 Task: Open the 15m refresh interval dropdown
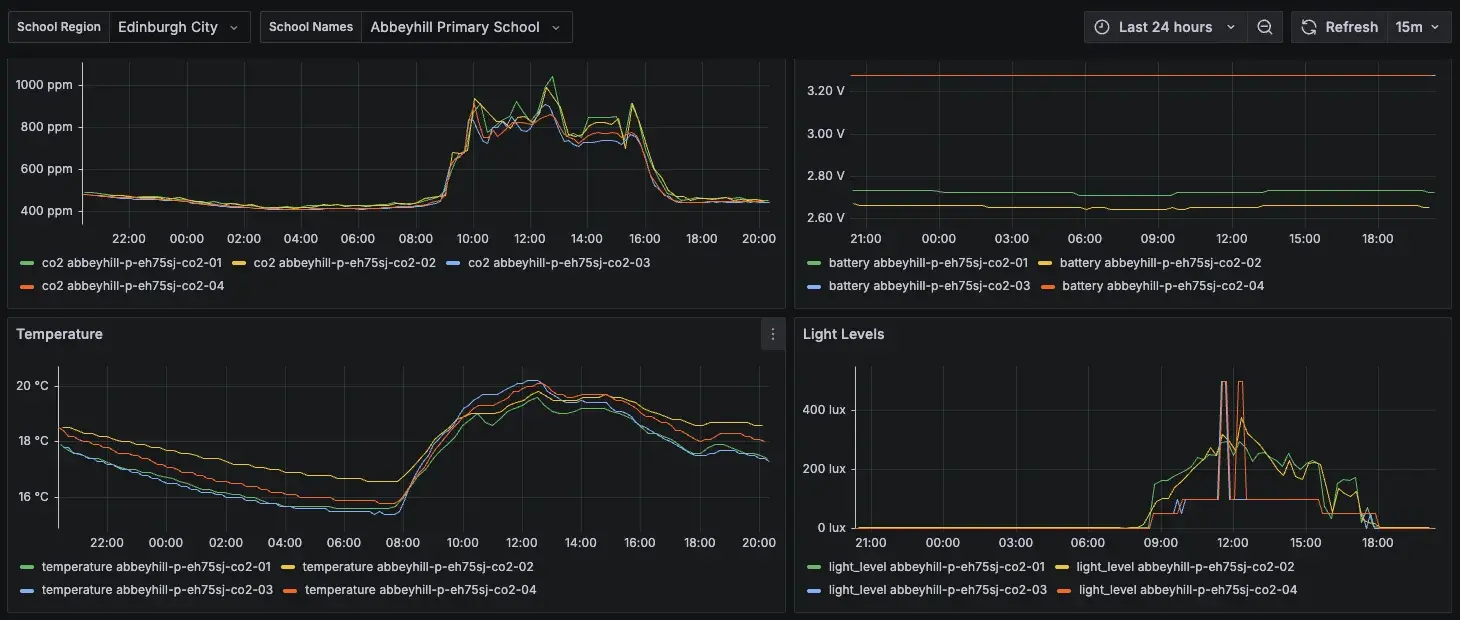[1418, 27]
